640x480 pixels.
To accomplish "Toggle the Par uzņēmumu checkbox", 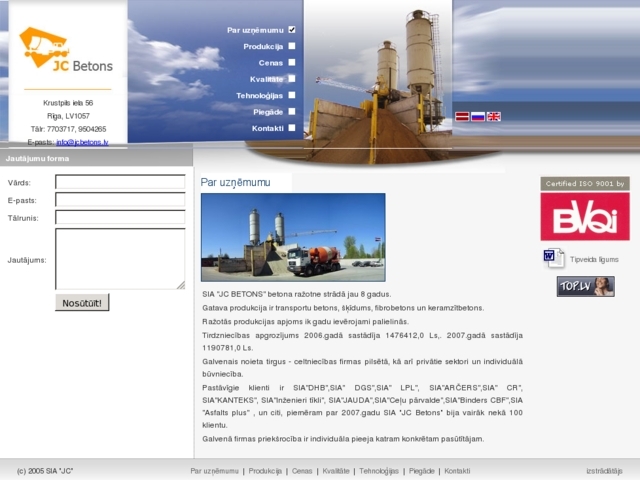I will 292,30.
